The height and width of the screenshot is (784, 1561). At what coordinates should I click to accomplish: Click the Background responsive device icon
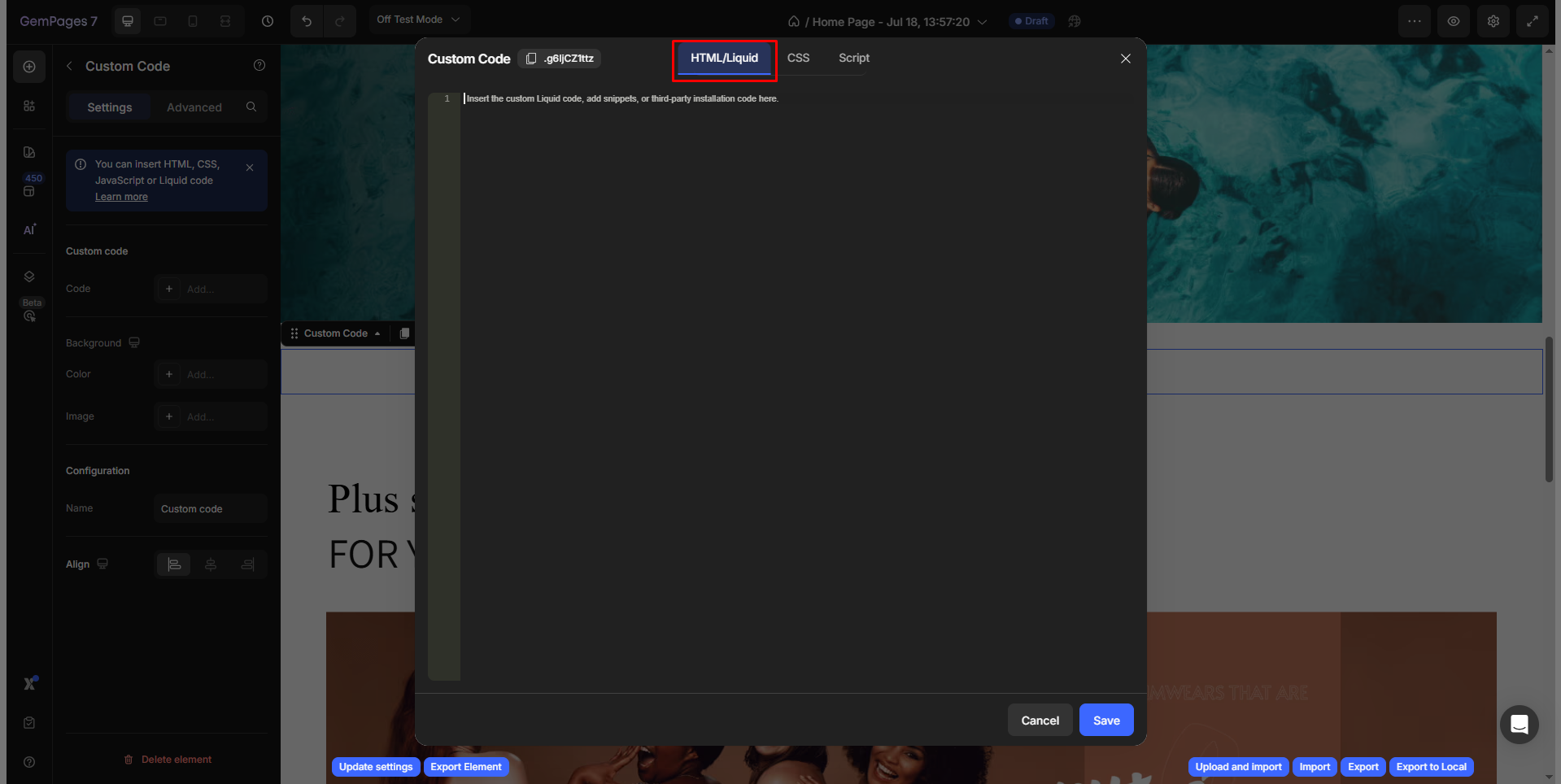pos(134,343)
